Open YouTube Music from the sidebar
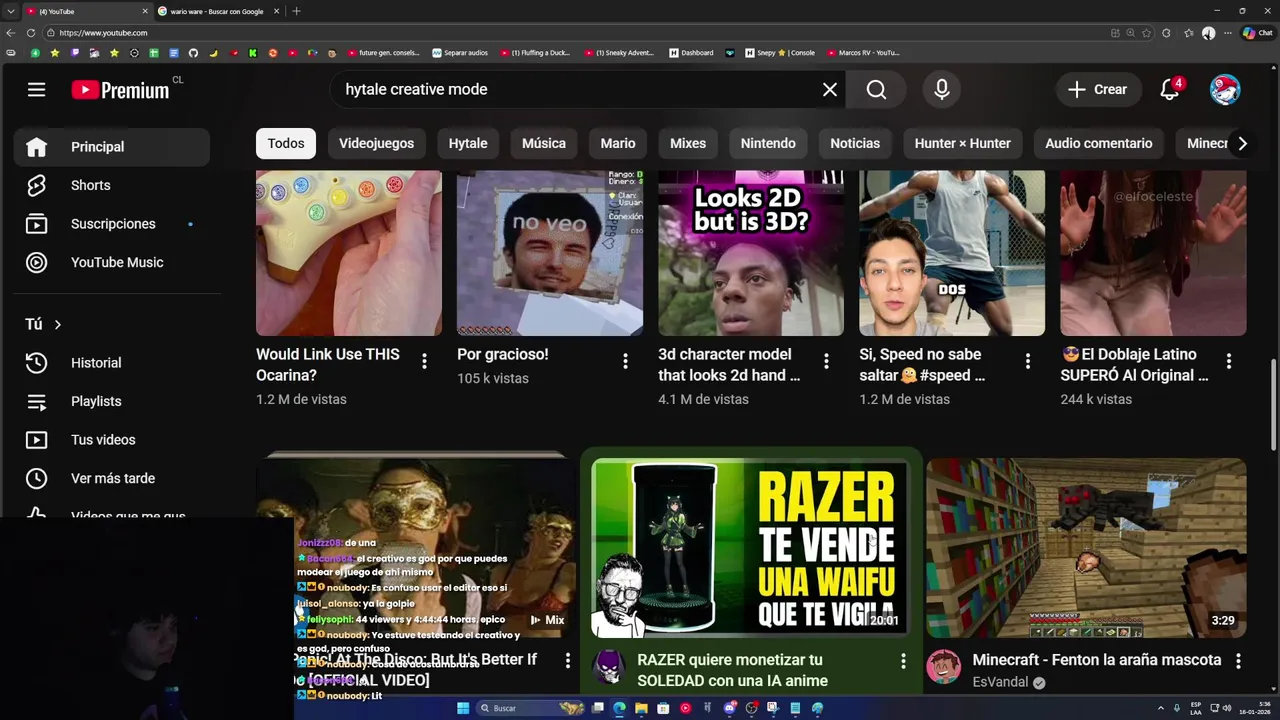Viewport: 1280px width, 720px height. coord(112,262)
